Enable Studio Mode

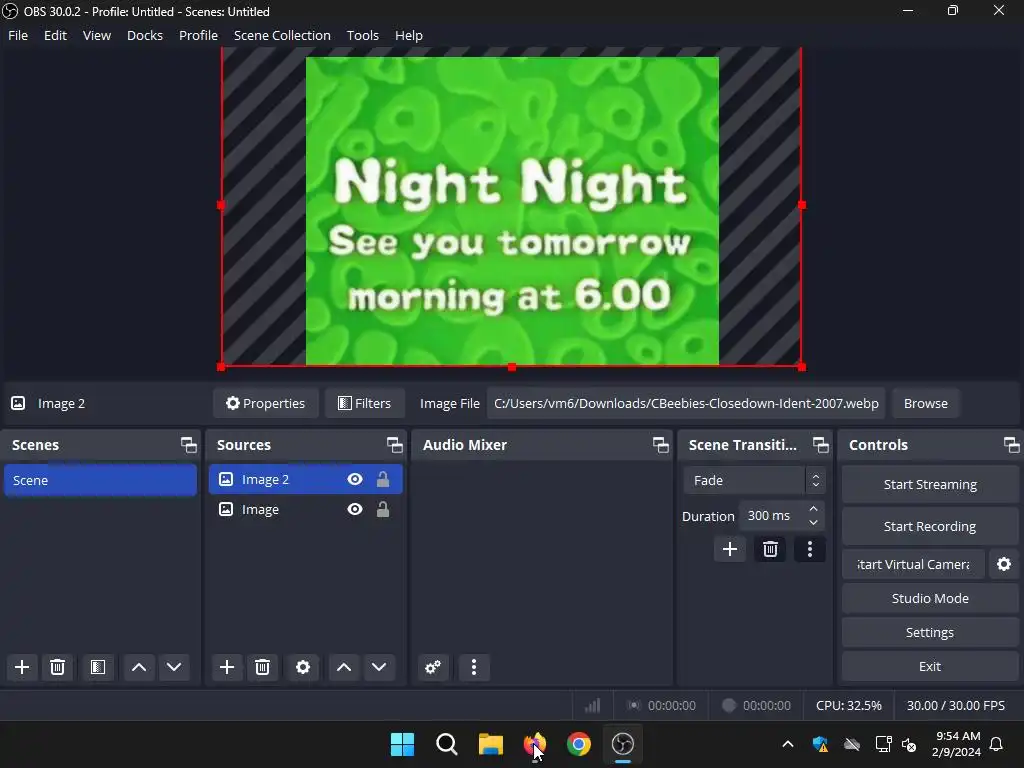click(930, 598)
